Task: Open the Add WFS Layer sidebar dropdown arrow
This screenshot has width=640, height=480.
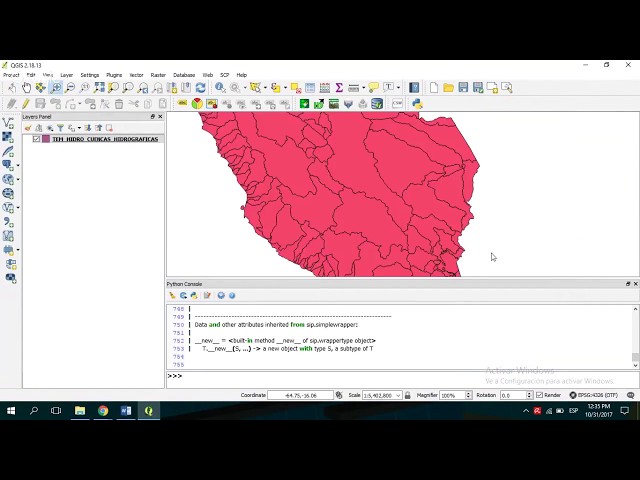Action: pos(18,208)
